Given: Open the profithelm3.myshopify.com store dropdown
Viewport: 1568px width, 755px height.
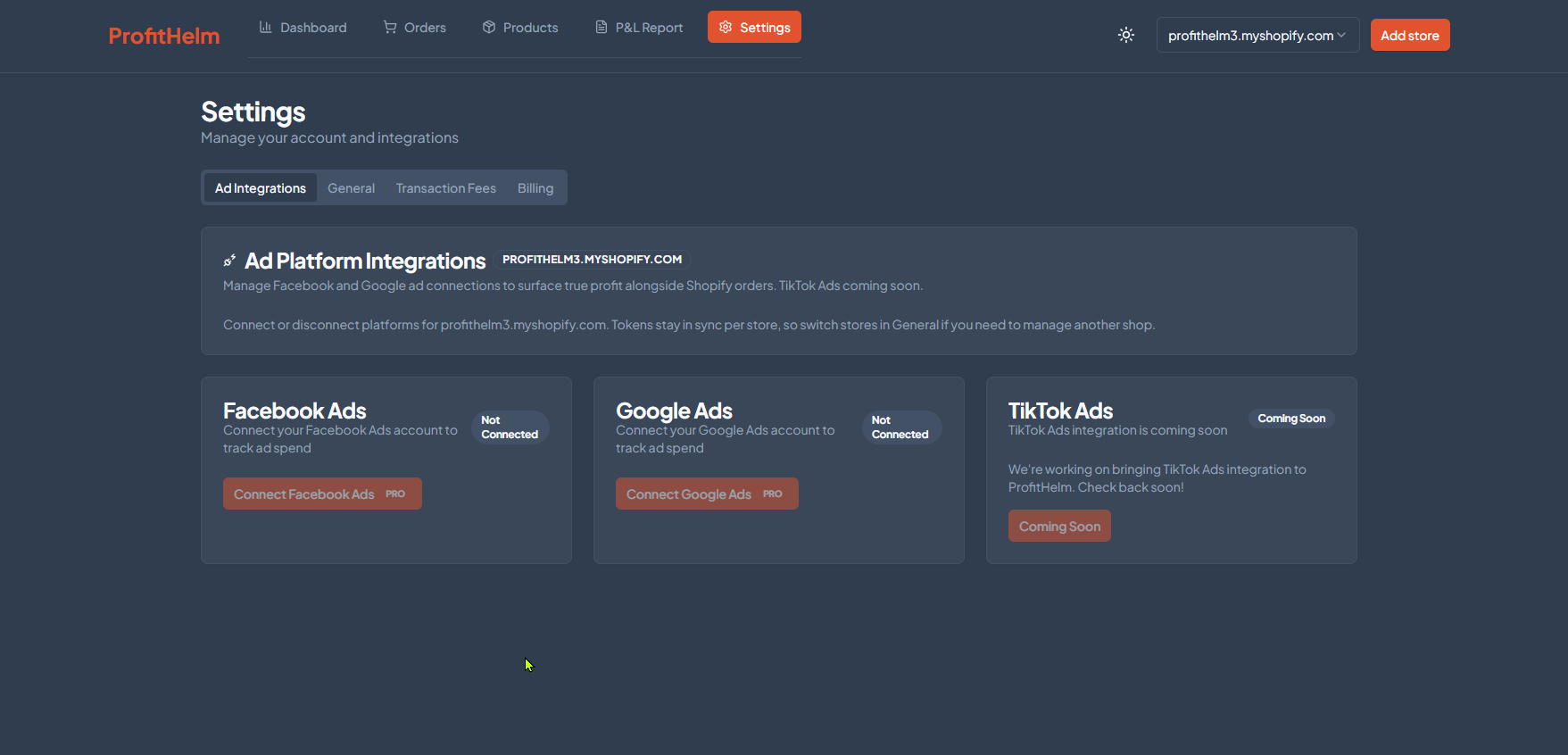Looking at the screenshot, I should click(1257, 35).
